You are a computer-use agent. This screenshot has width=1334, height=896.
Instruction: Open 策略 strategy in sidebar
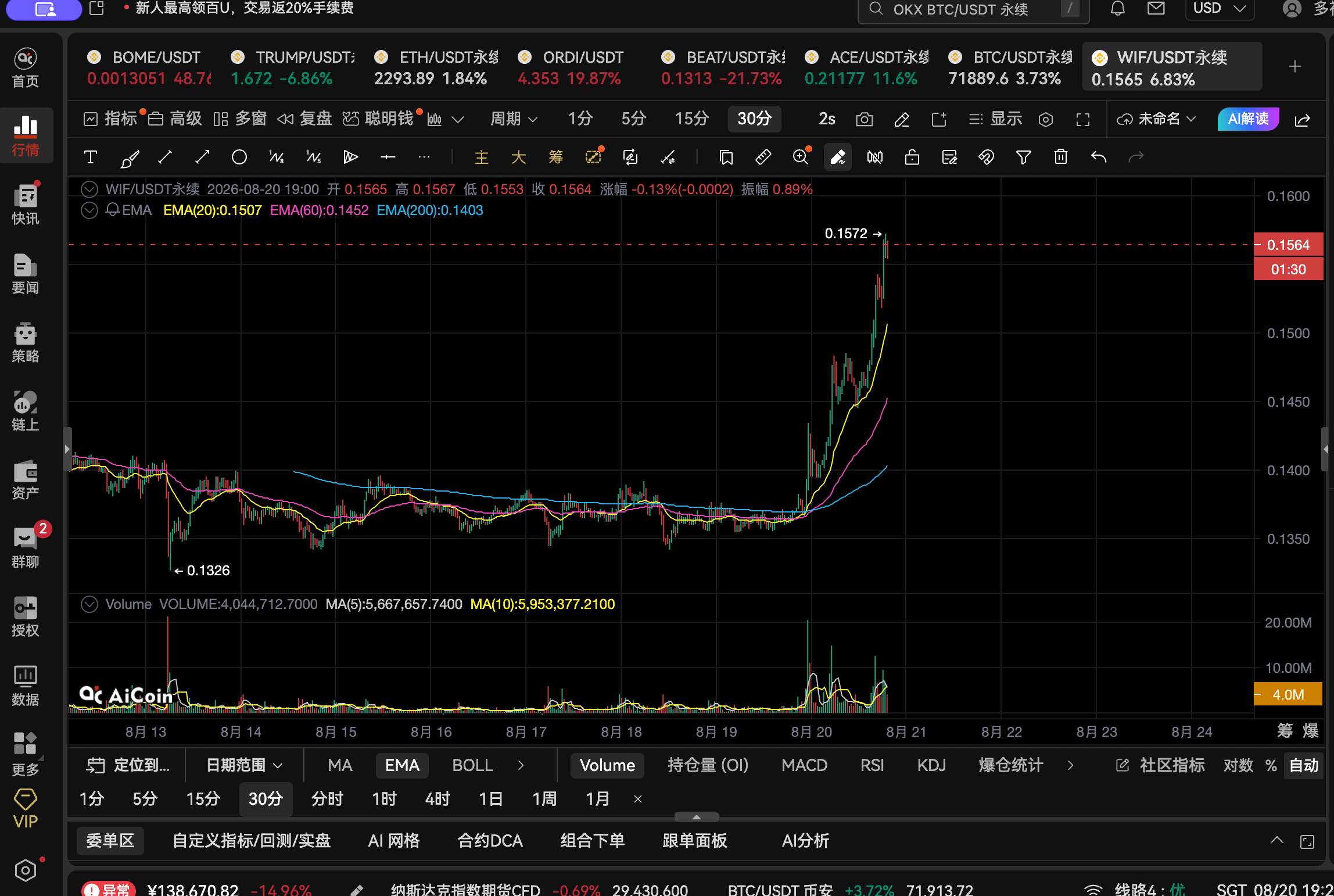click(26, 343)
